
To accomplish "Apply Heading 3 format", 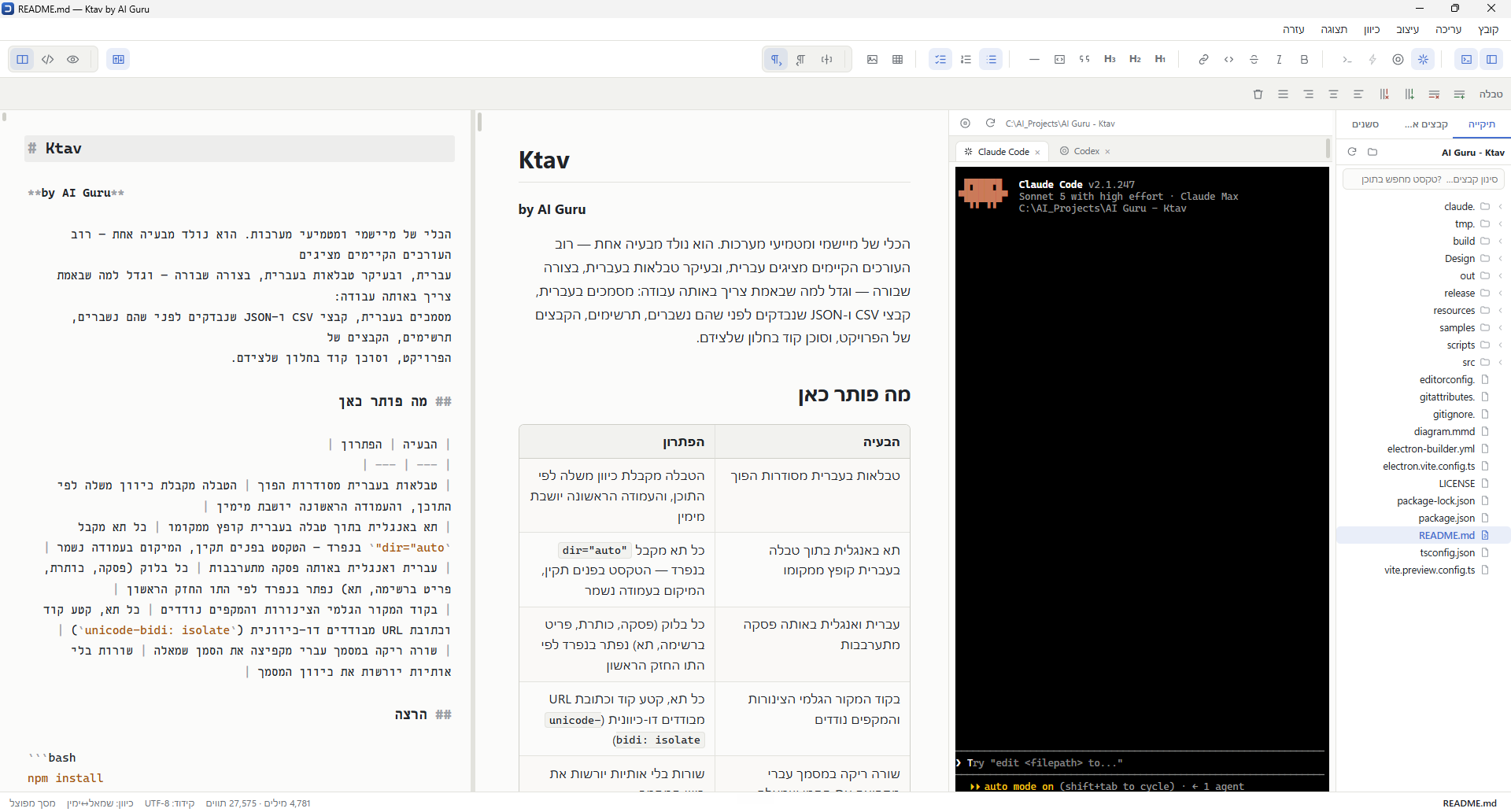I will pyautogui.click(x=1110, y=59).
